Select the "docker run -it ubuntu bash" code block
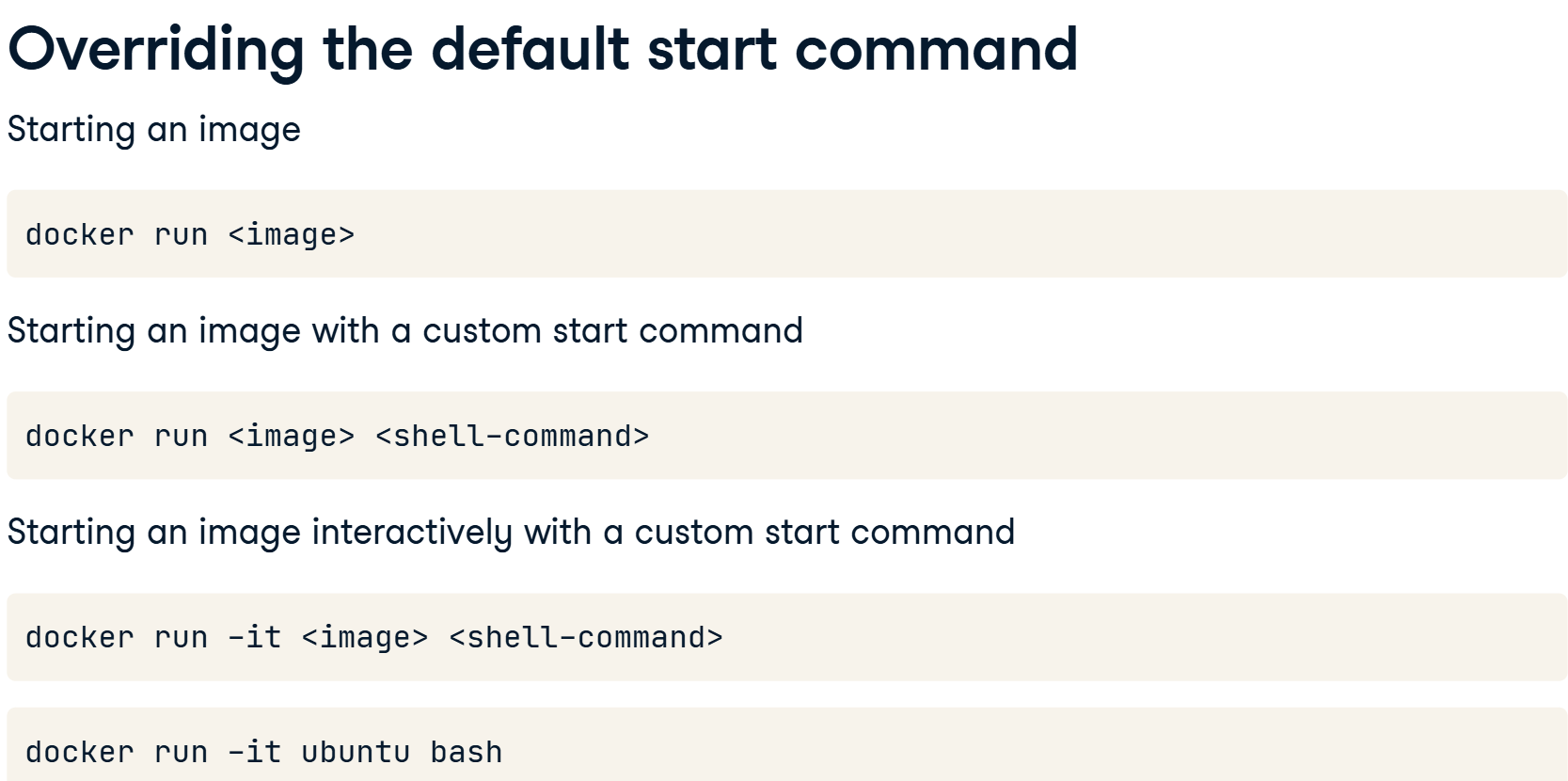The height and width of the screenshot is (781, 1568). tap(787, 745)
